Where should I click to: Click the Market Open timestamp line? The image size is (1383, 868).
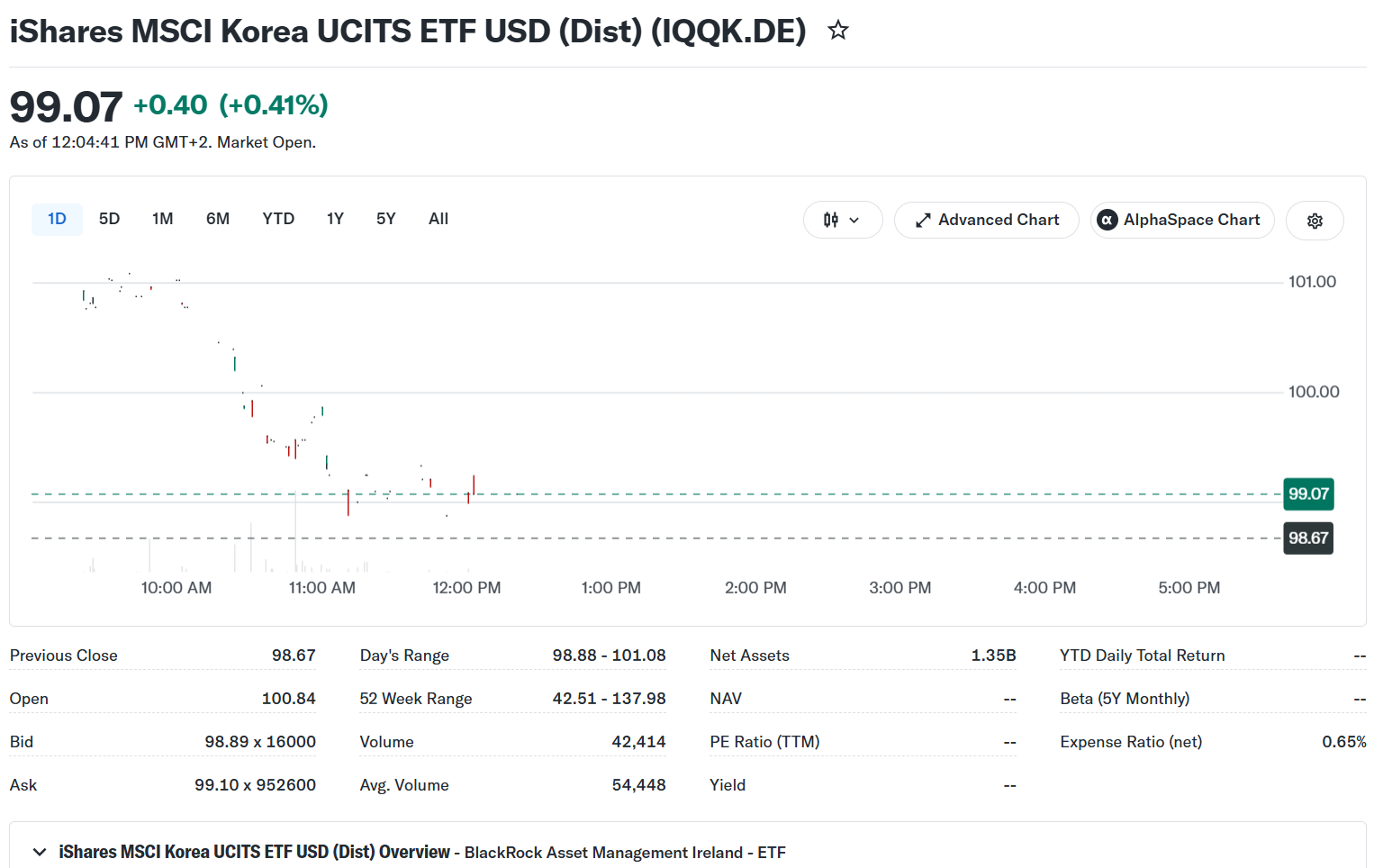[163, 142]
